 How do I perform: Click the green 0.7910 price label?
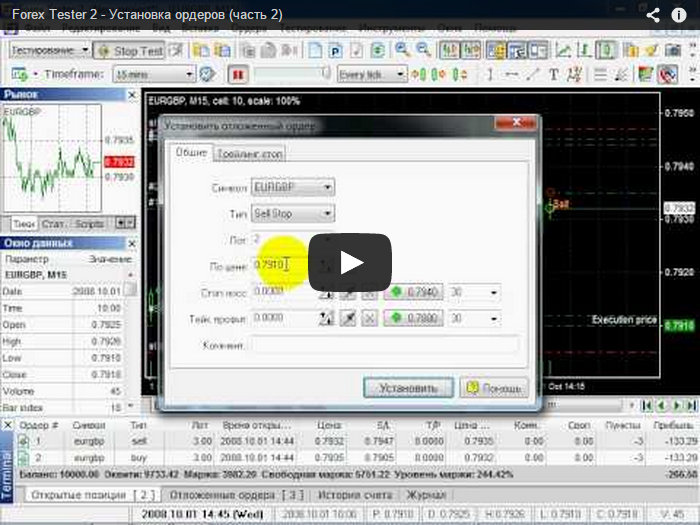tap(679, 325)
